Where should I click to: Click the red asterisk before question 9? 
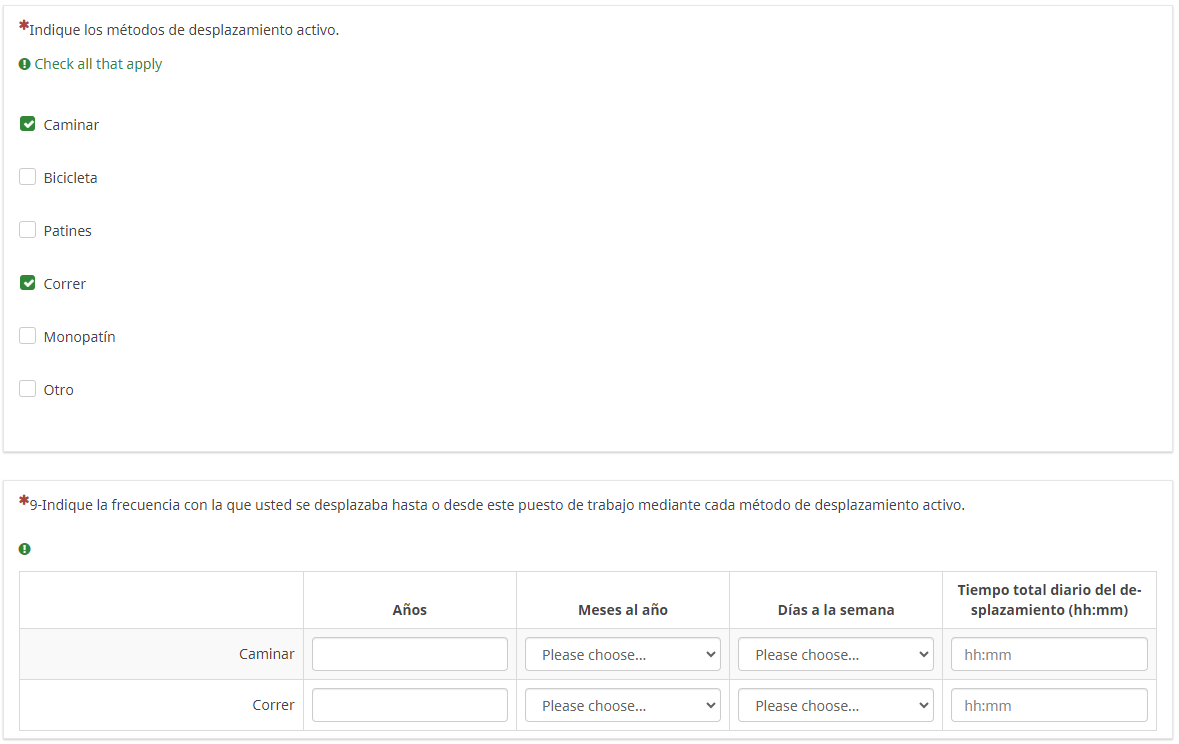pos(24,501)
